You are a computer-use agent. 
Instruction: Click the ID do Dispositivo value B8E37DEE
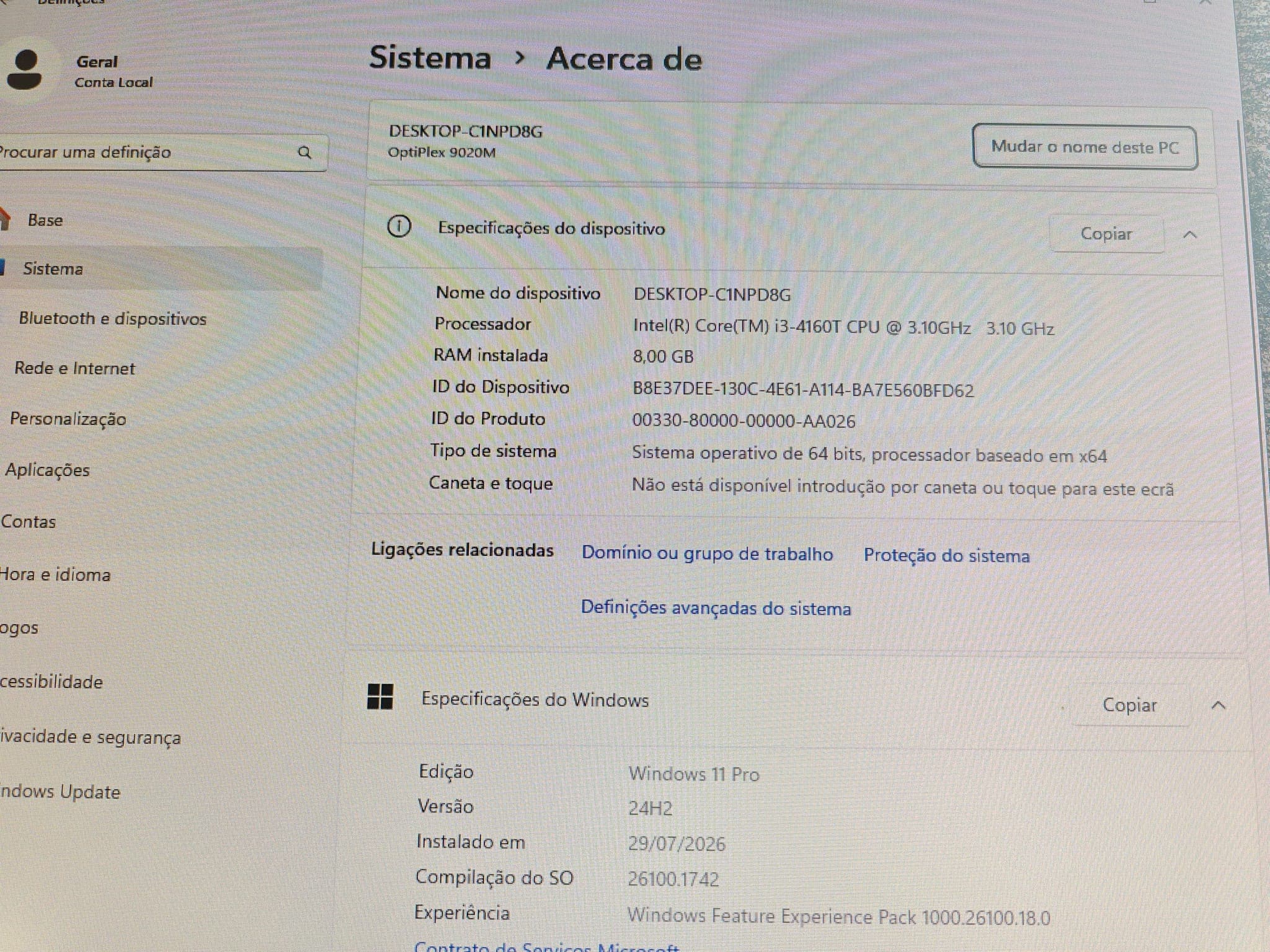(804, 390)
